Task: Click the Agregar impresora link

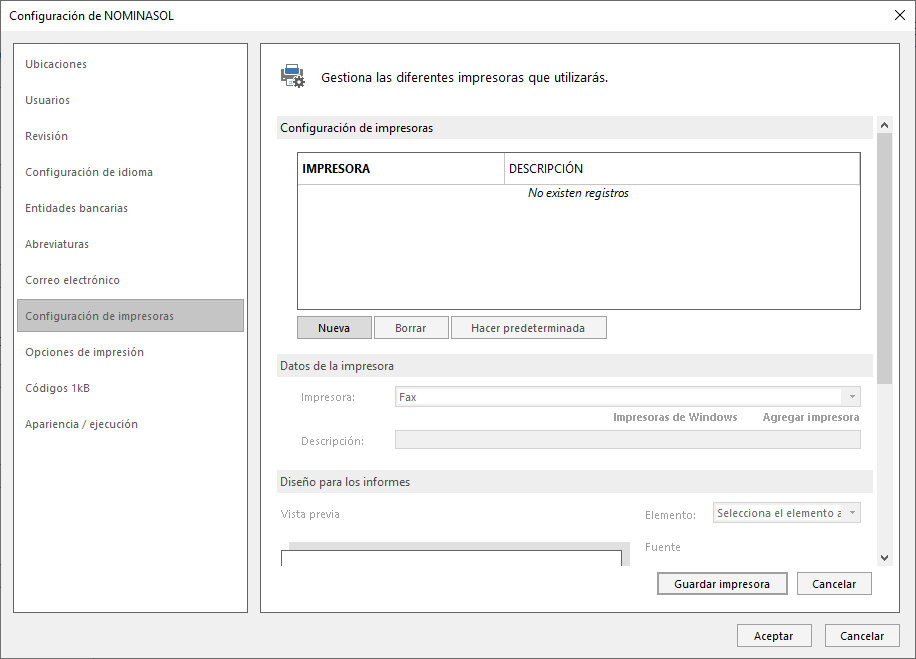Action: [810, 417]
